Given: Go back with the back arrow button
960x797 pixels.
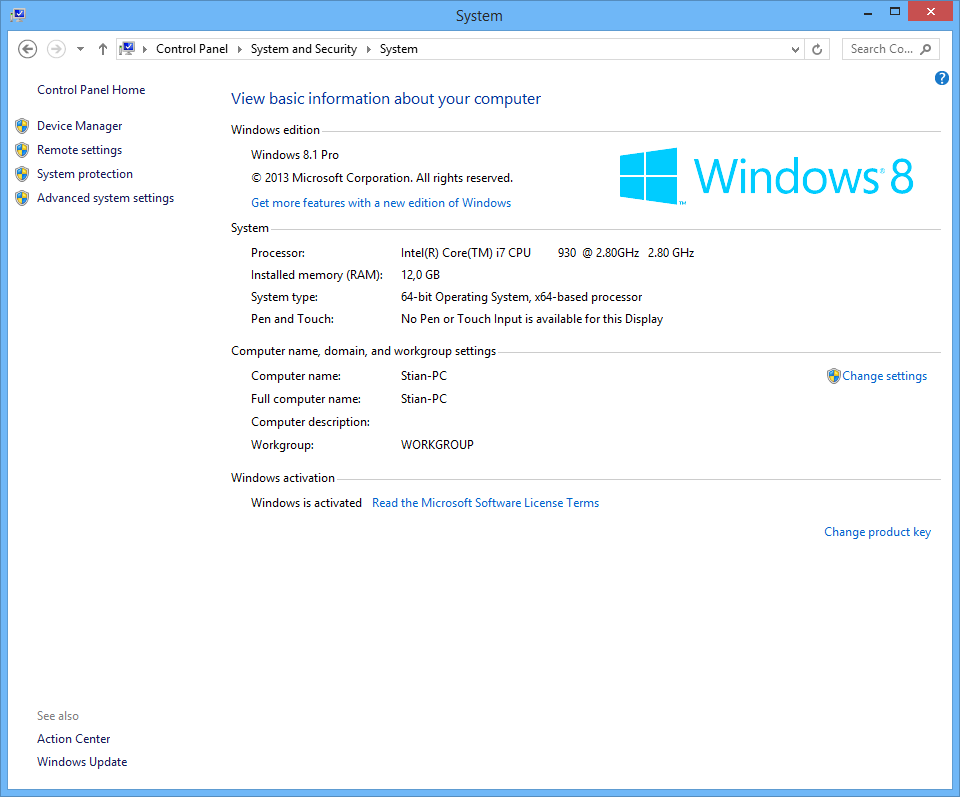Looking at the screenshot, I should [x=27, y=49].
